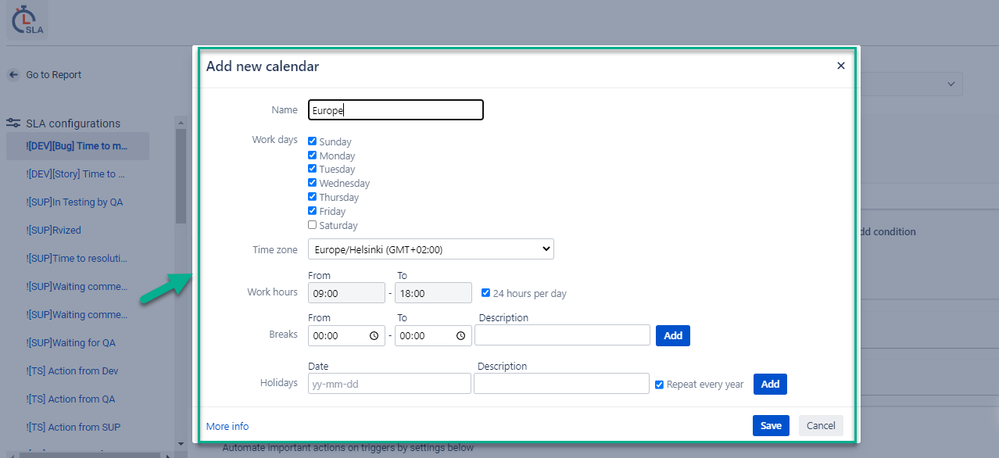This screenshot has height=458, width=999.
Task: Open ![SUP]In Testing by QA configuration
Action: point(75,202)
